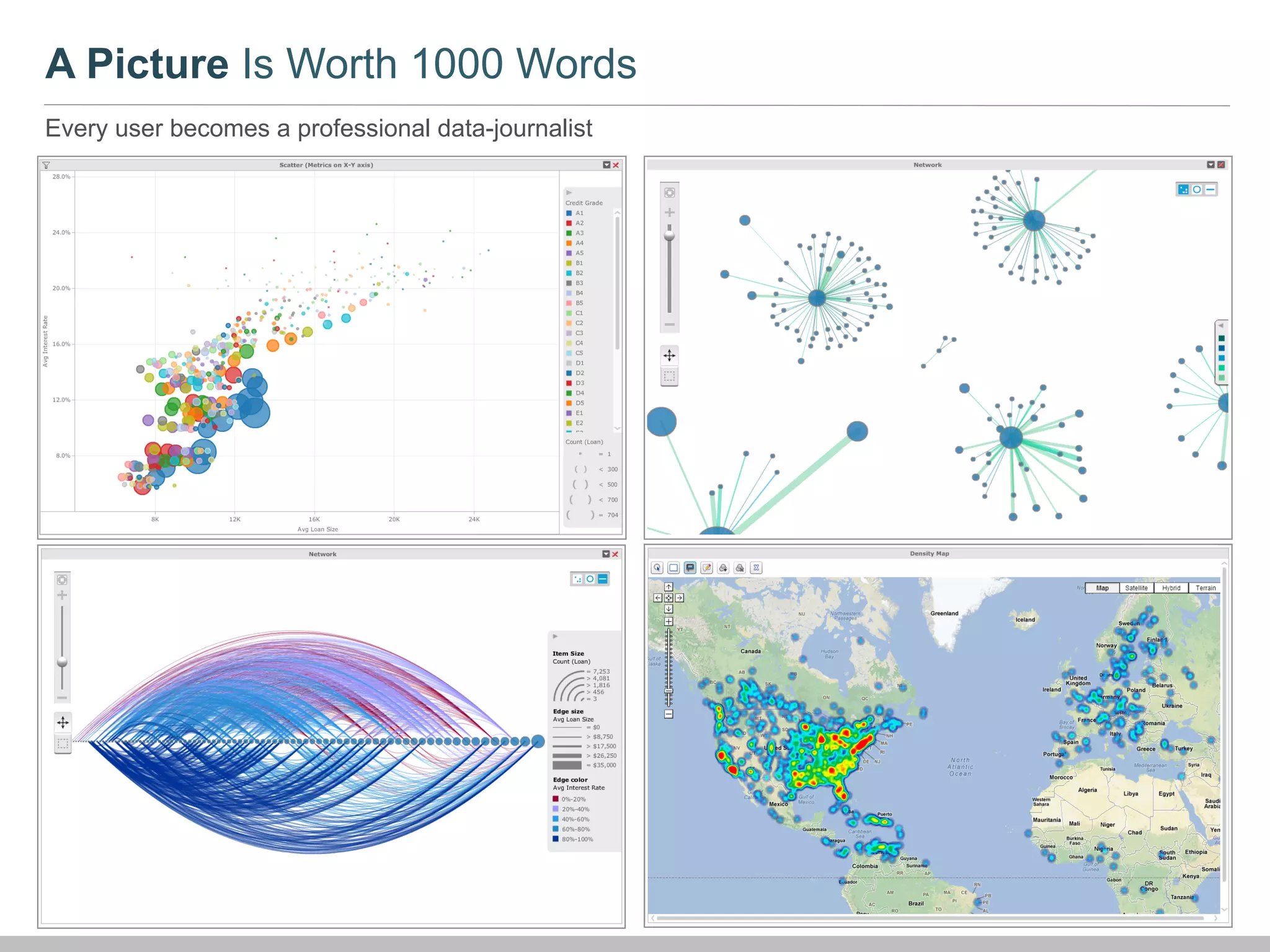The image size is (1270, 952).
Task: Zoom out using minus in bottom-left Network panel
Action: click(62, 698)
